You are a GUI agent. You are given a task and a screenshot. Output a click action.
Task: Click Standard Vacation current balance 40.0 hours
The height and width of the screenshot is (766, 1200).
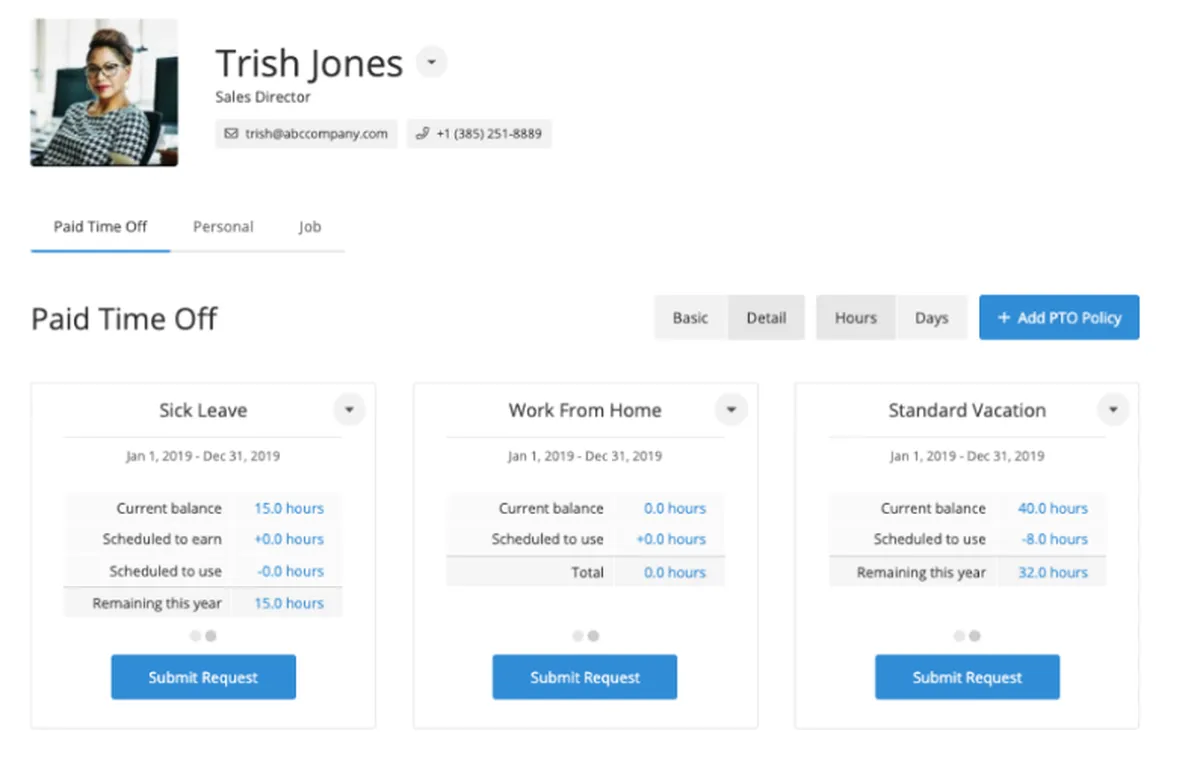[x=1053, y=508]
